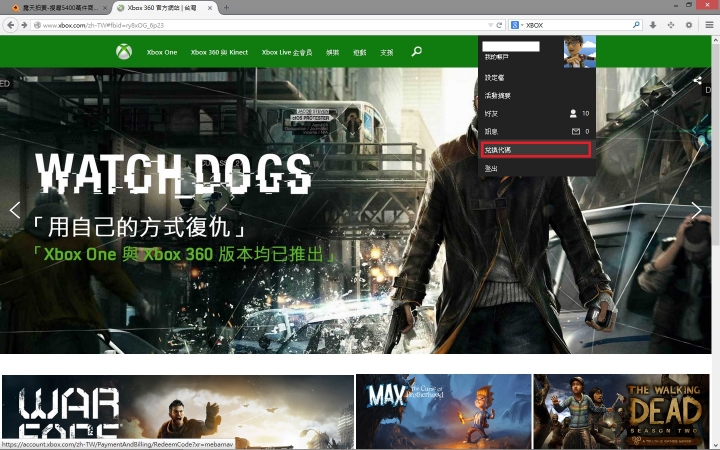Click the messages envelope icon
The width and height of the screenshot is (720, 450).
pyautogui.click(x=576, y=132)
